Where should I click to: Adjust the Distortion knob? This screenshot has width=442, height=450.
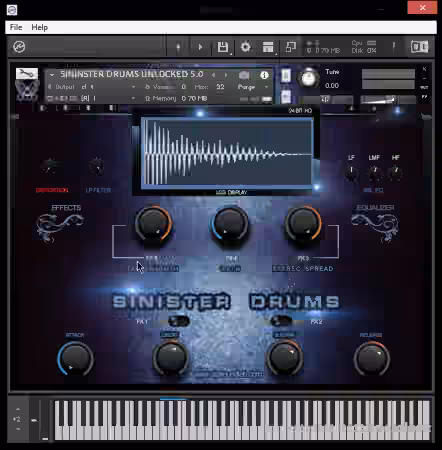[50, 166]
